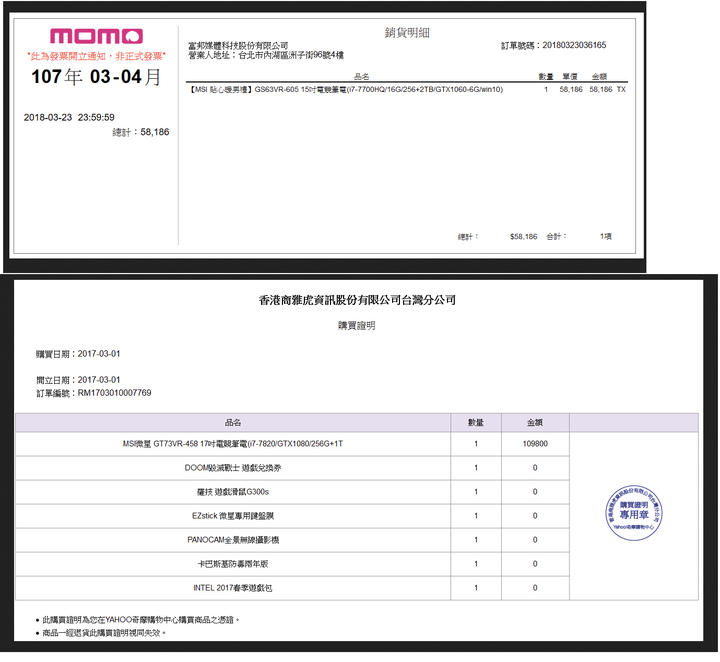The width and height of the screenshot is (720, 662).
Task: Select the MSI GS63VR-605 item description
Action: click(x=346, y=90)
